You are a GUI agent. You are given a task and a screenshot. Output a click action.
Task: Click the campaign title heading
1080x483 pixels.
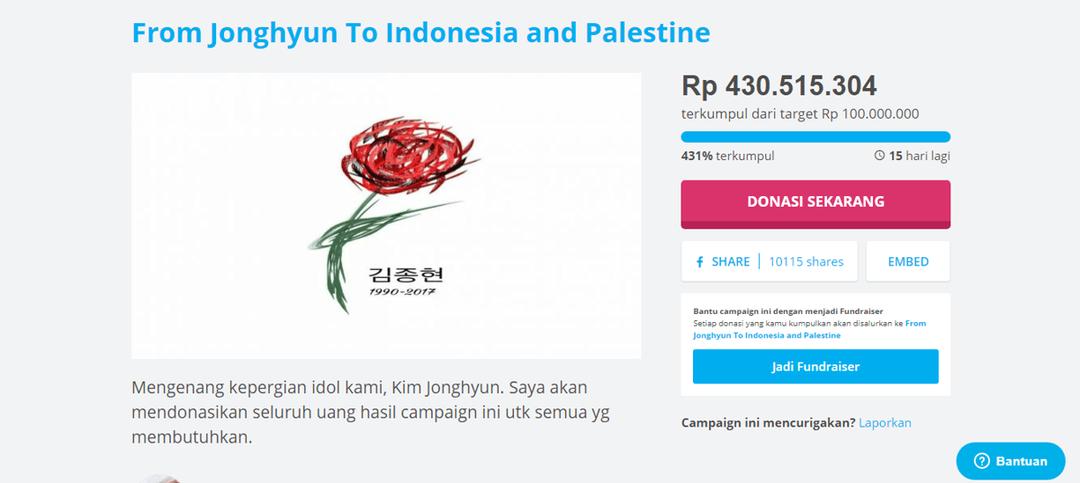click(420, 32)
